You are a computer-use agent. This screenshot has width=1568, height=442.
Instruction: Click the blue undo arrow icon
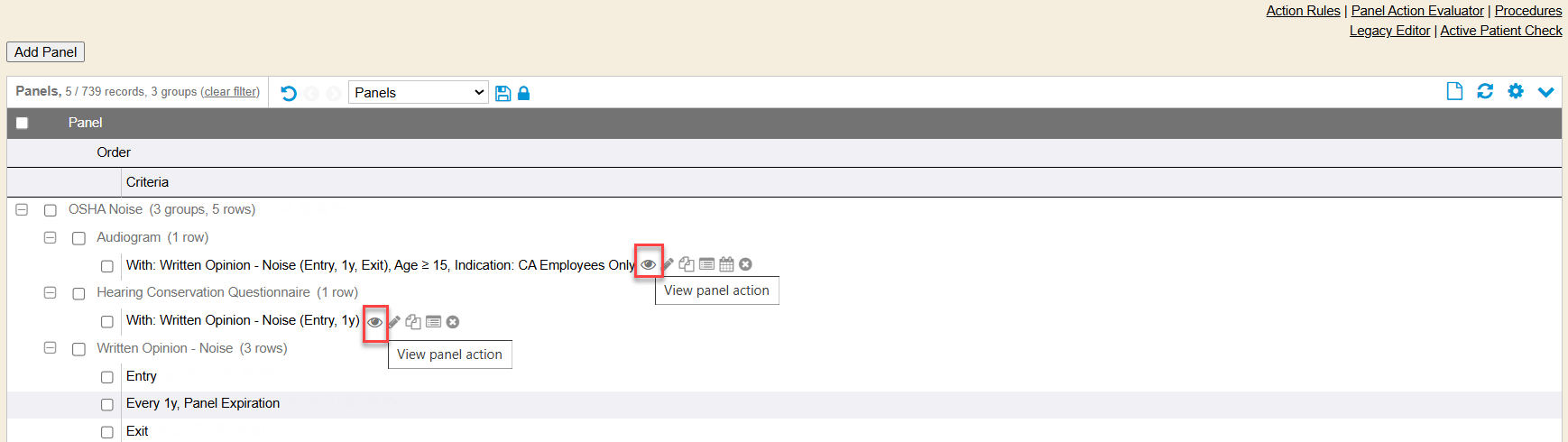tap(289, 93)
